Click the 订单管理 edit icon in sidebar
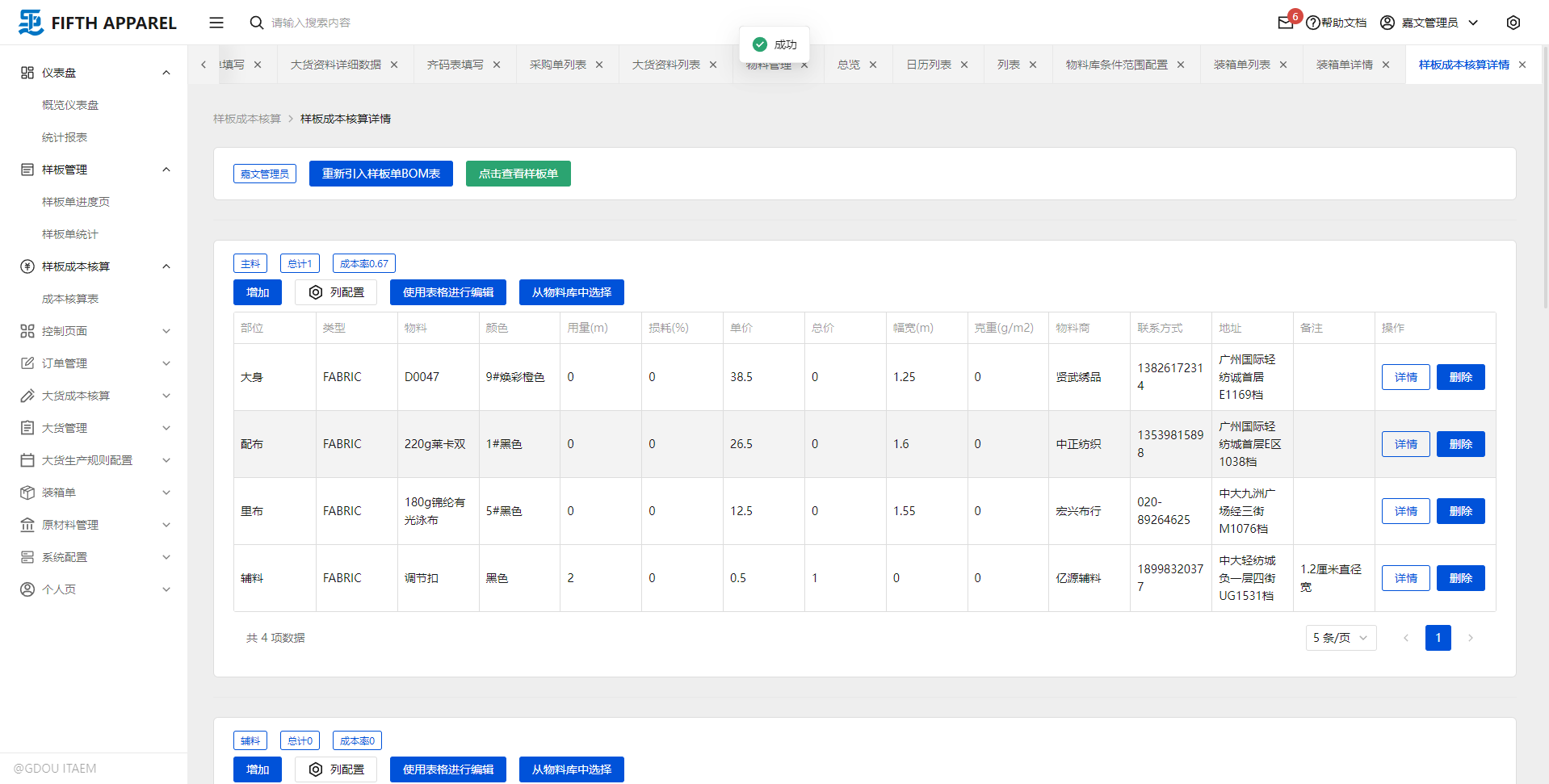The image size is (1549, 784). click(27, 363)
